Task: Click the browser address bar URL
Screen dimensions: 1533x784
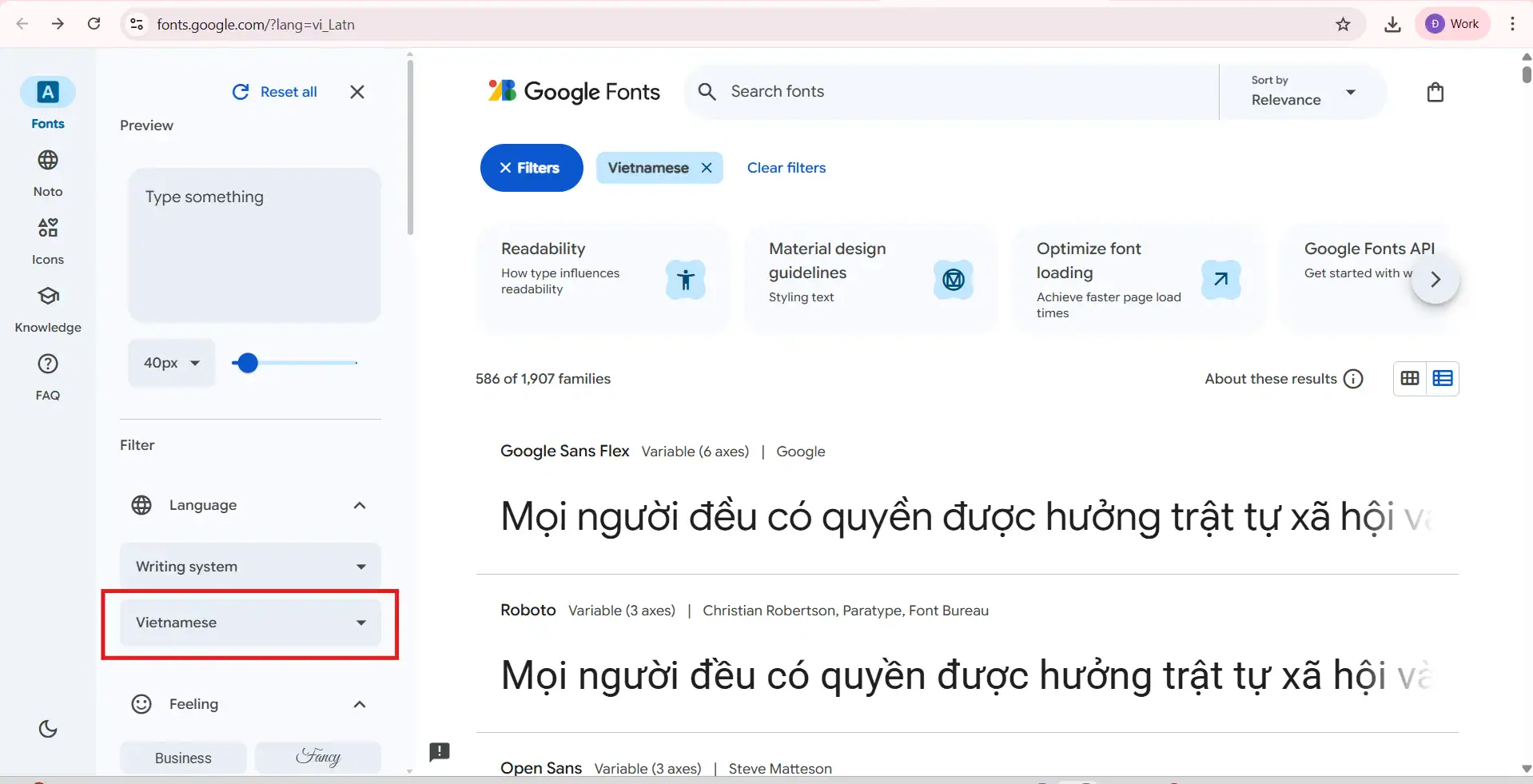Action: (256, 24)
